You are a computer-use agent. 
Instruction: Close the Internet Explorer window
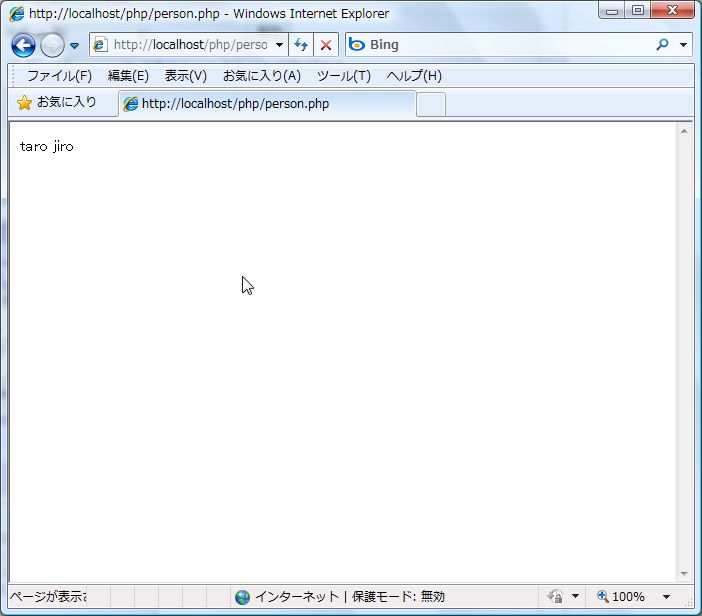click(672, 10)
